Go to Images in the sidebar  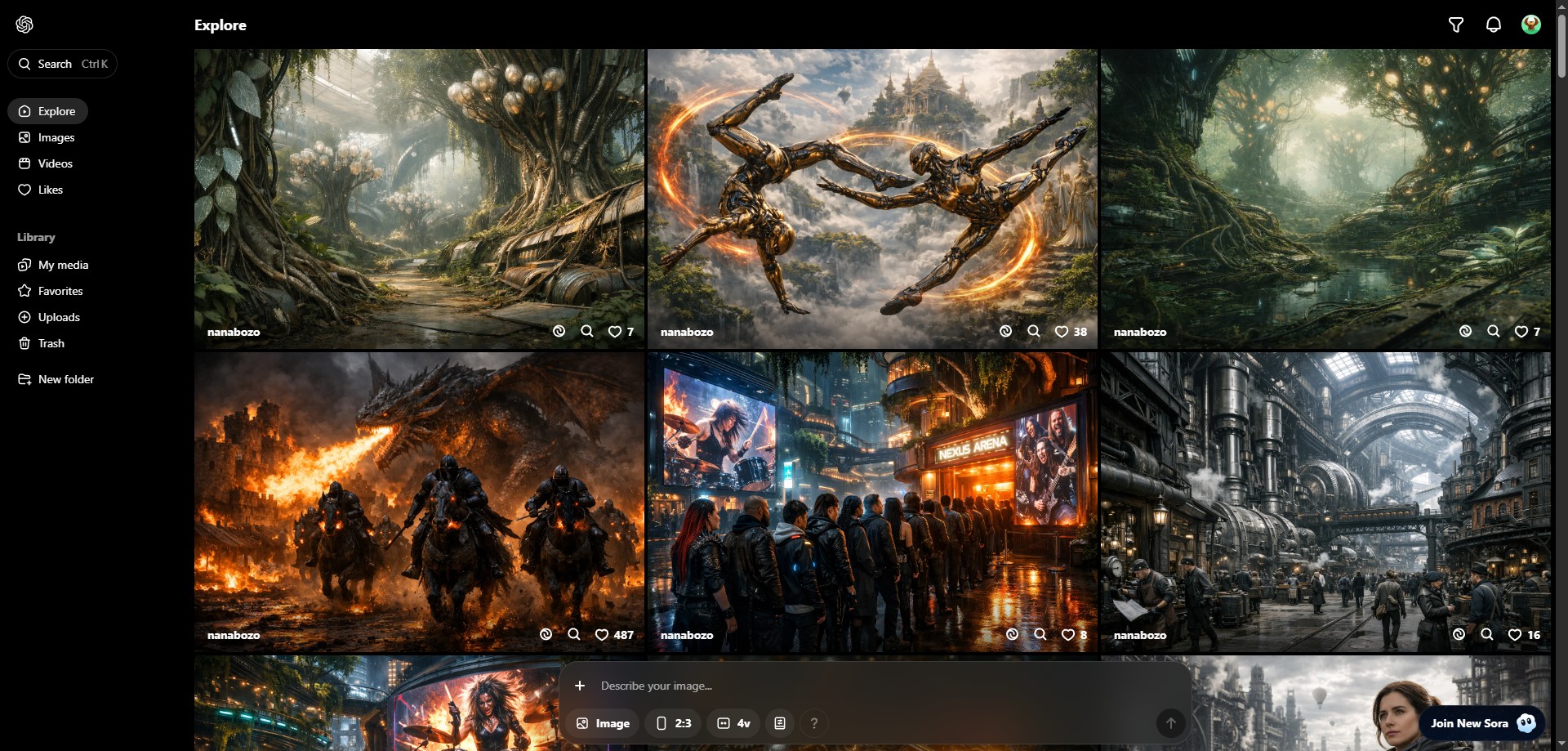click(56, 137)
